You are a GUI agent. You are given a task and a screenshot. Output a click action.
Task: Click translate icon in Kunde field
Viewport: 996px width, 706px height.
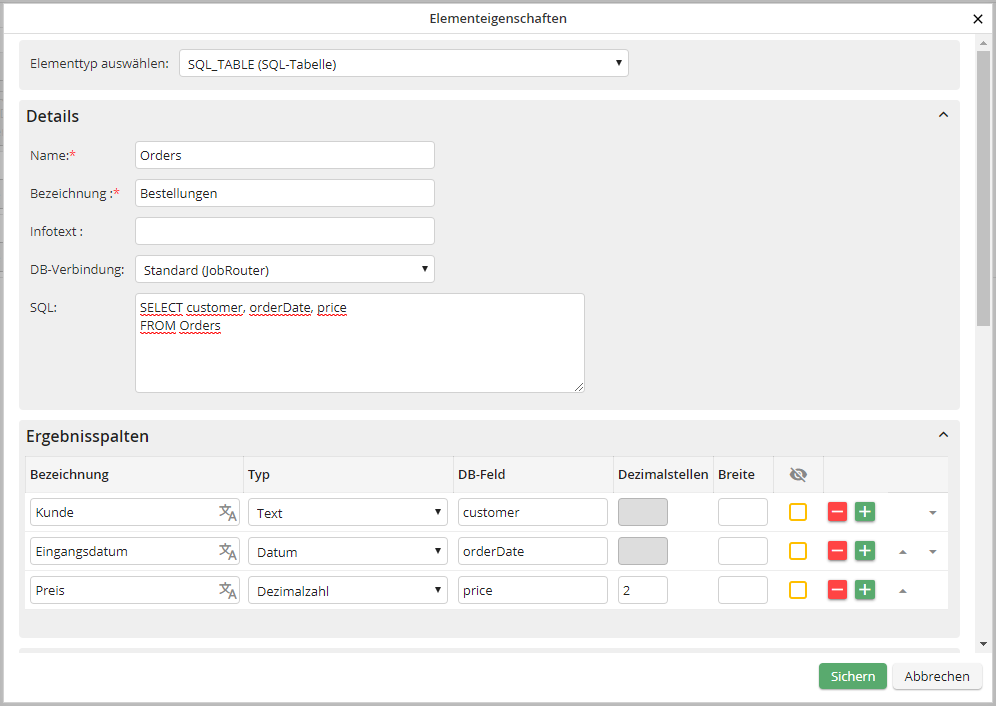pyautogui.click(x=228, y=513)
